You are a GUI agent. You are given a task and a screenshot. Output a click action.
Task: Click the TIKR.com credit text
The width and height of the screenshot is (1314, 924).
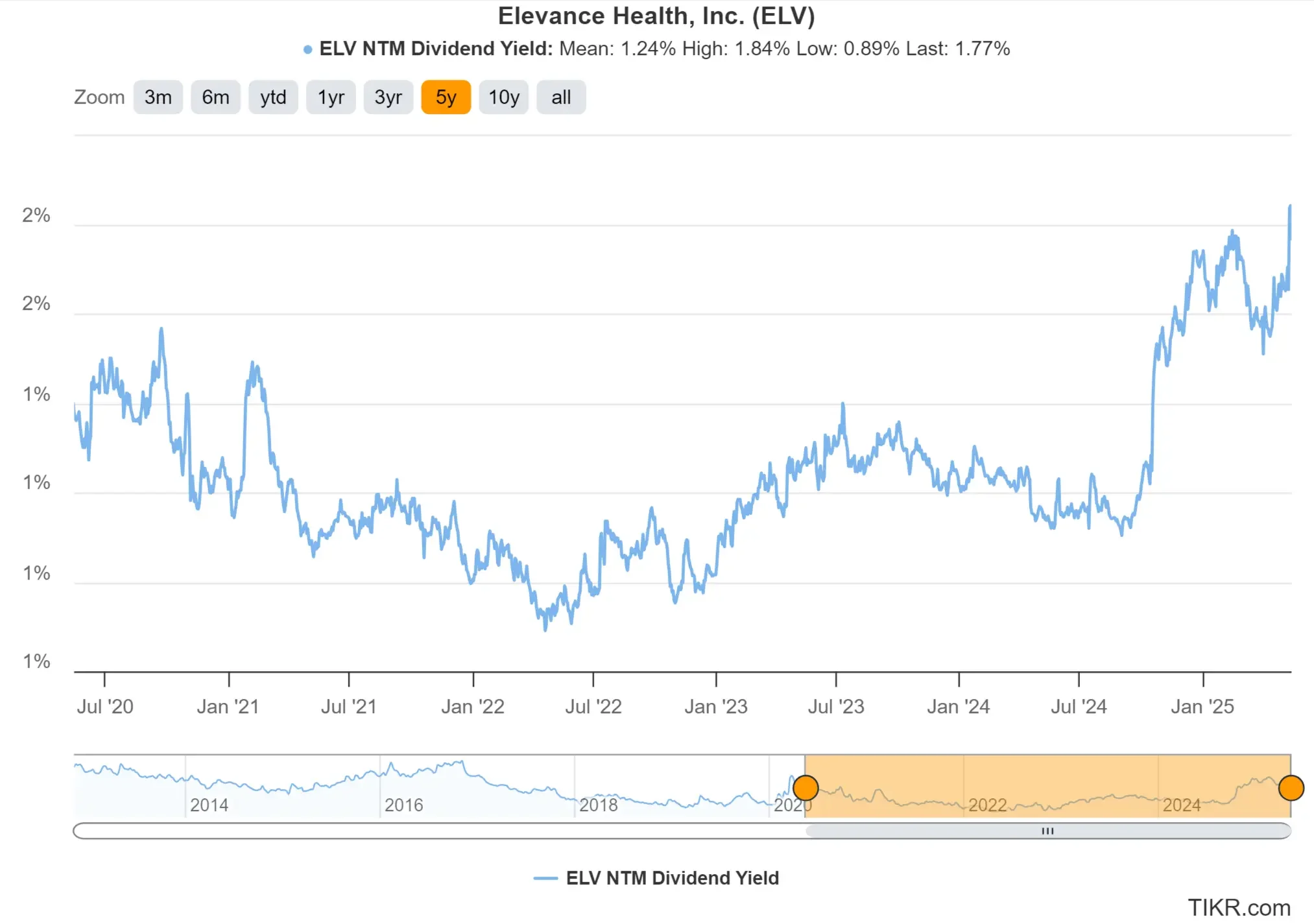point(1239,907)
